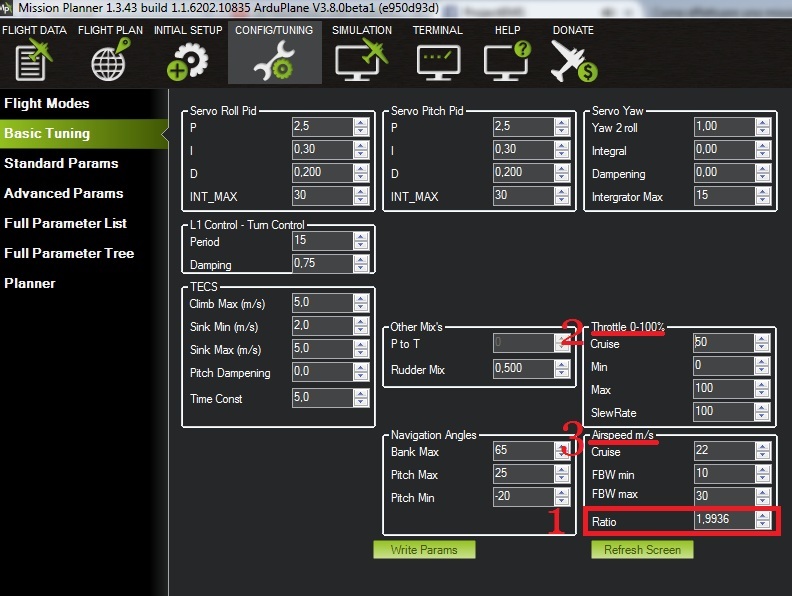This screenshot has height=596, width=792.
Task: Click Servo Roll Pid I stepper
Action: (361, 150)
